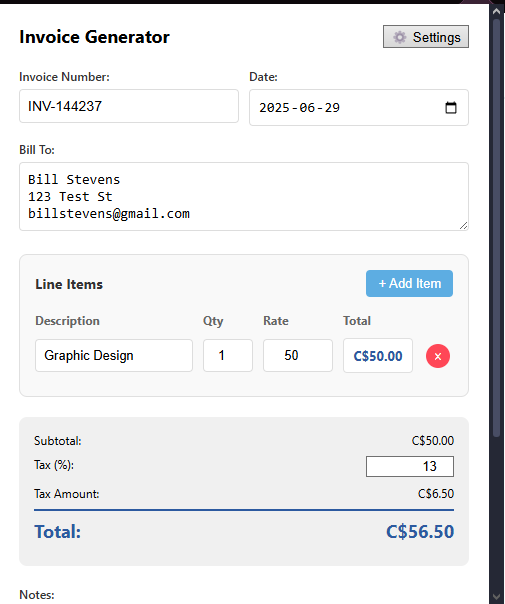Click the calendar picker icon in Date field
Image resolution: width=505 pixels, height=604 pixels.
point(451,107)
